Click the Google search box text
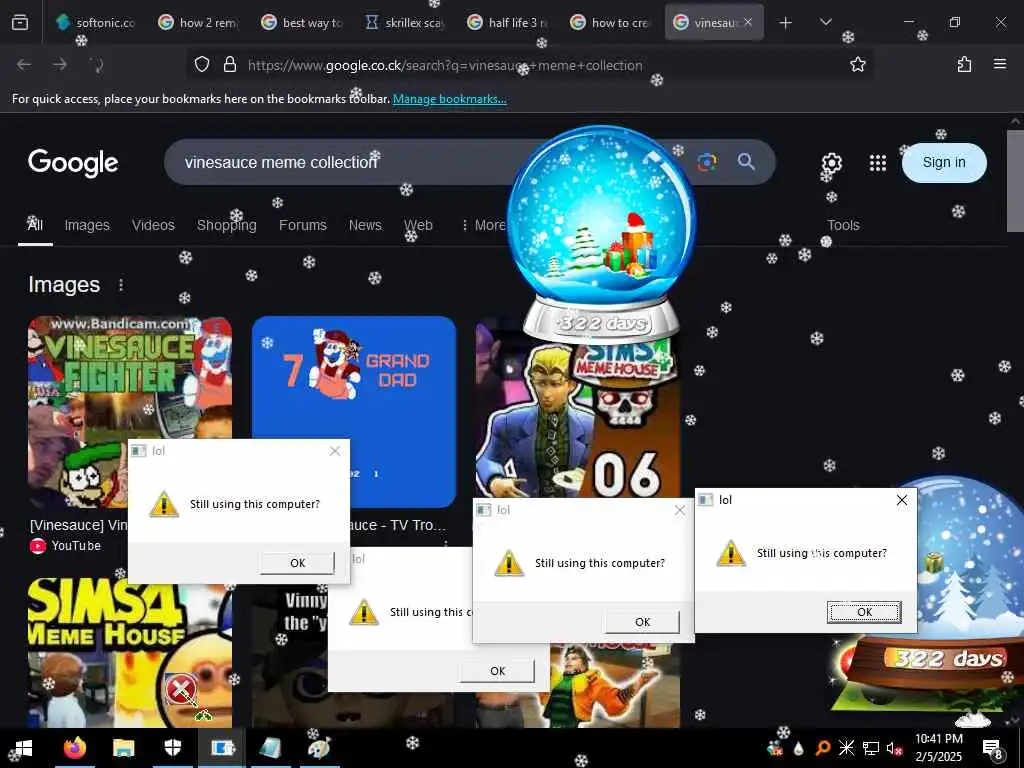 [x=281, y=163]
